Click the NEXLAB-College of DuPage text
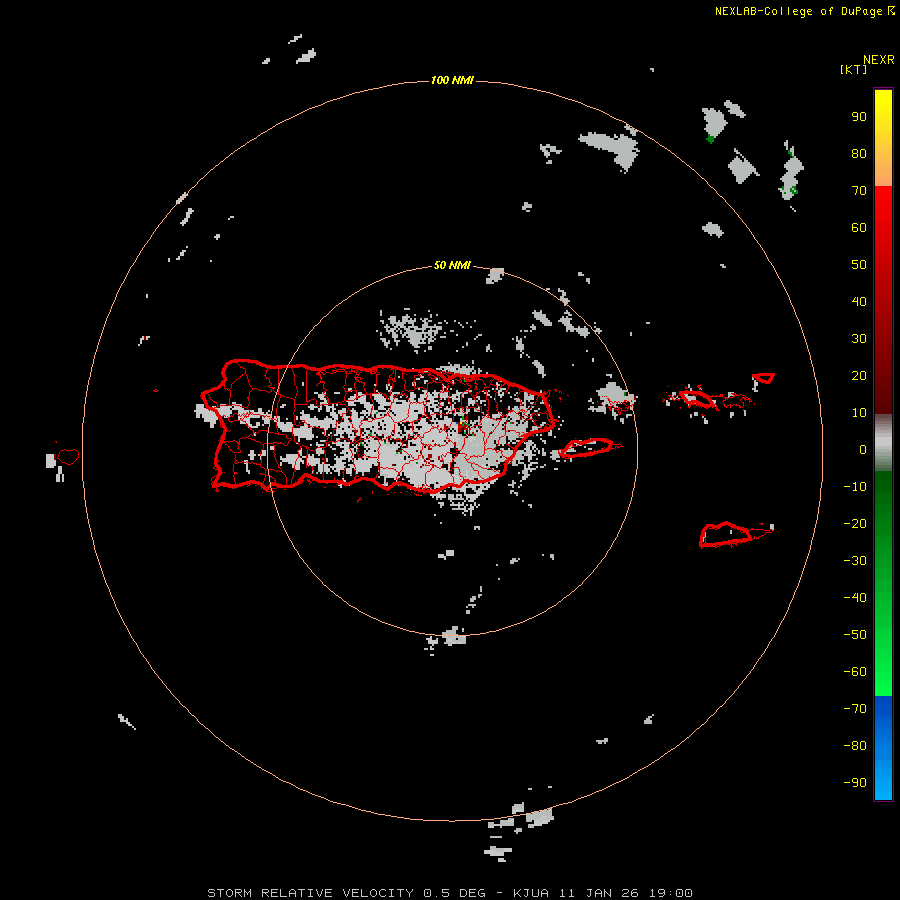 [x=798, y=11]
